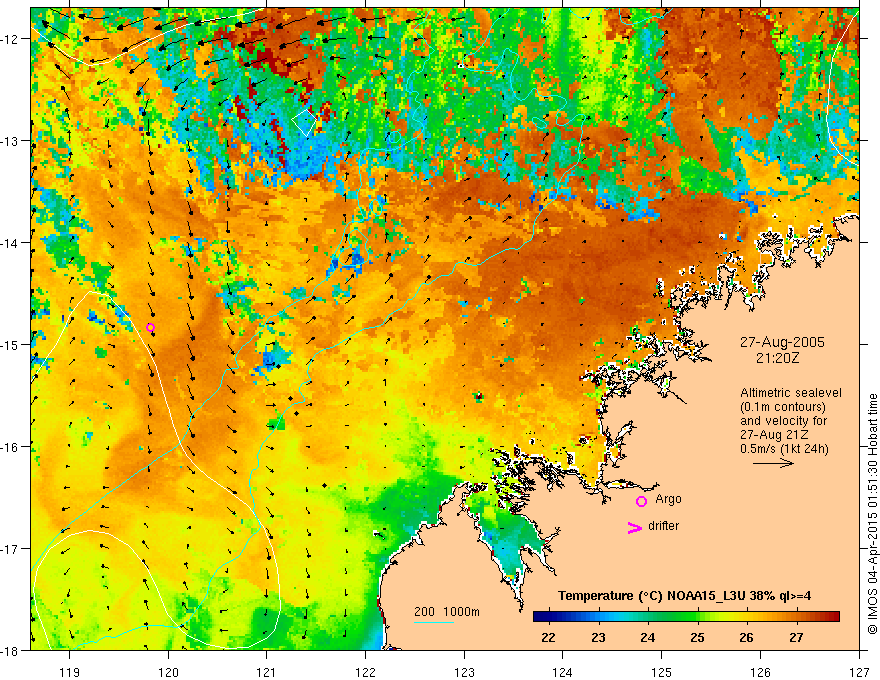Click the '200 1000m' isobath label
The image size is (880, 680).
click(x=447, y=612)
